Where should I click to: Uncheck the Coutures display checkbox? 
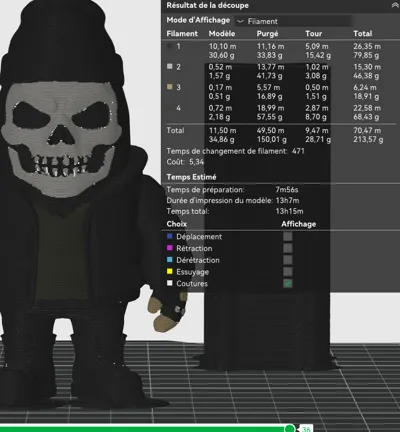tap(287, 283)
